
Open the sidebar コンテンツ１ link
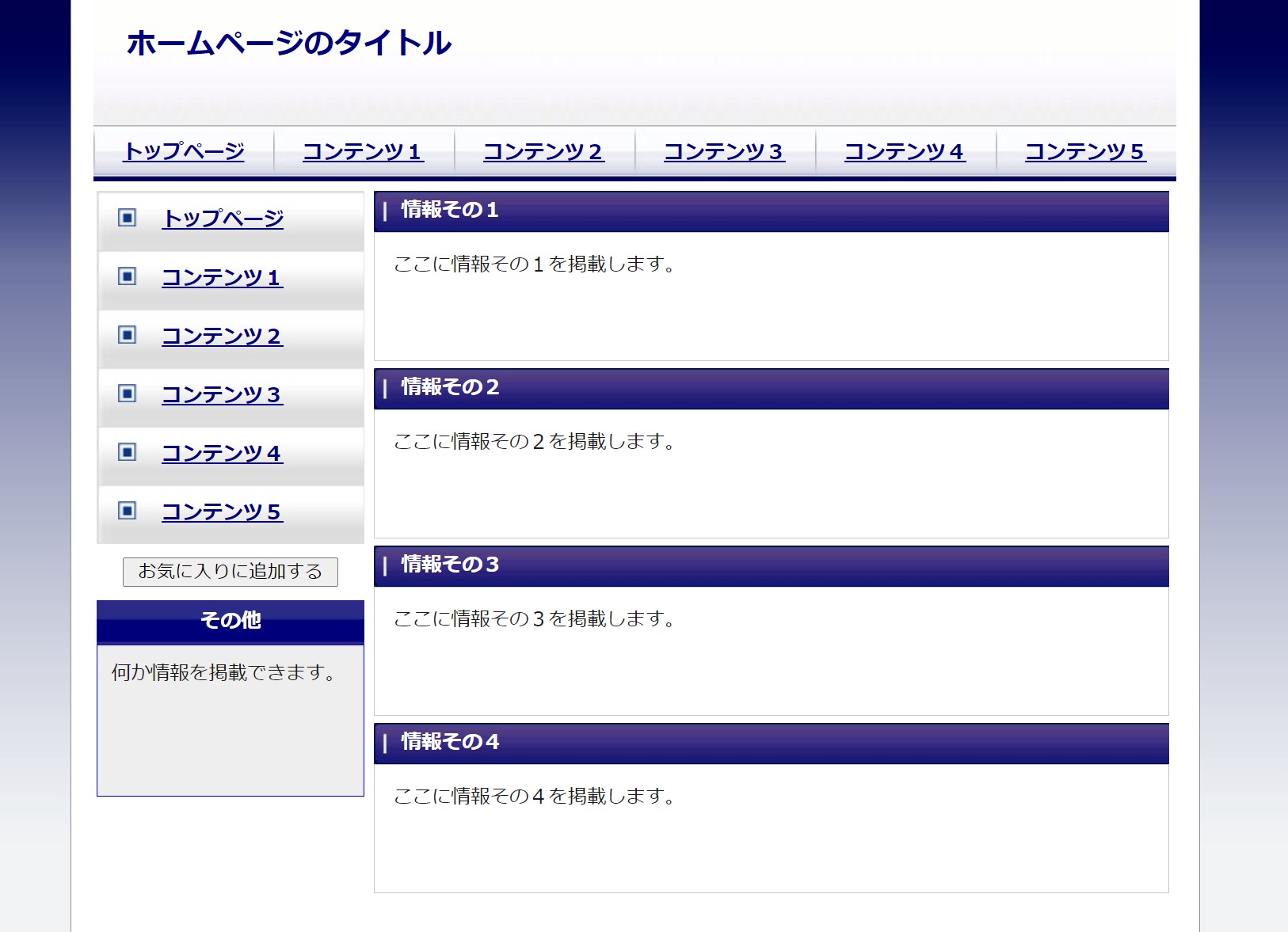click(223, 277)
